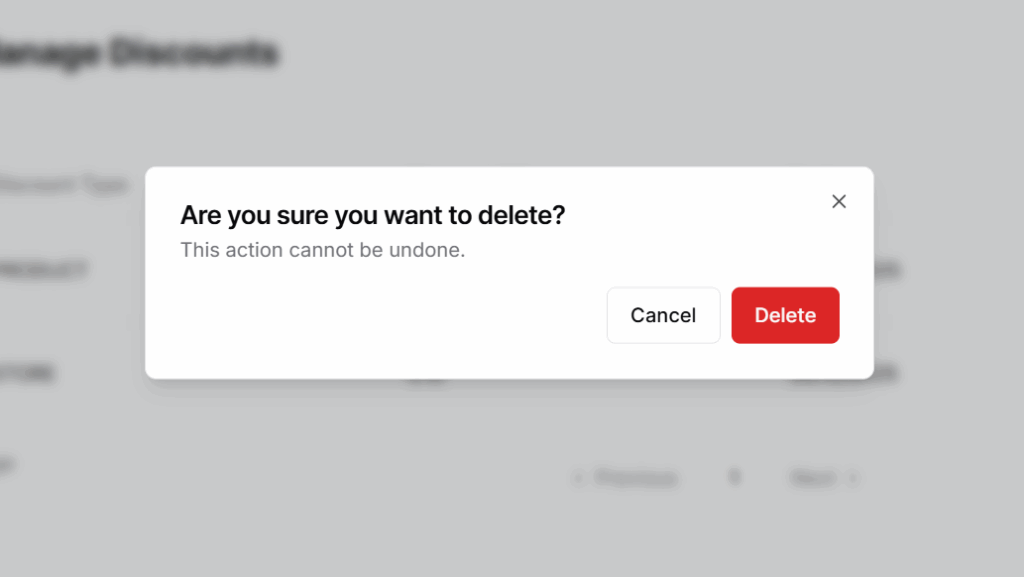Image resolution: width=1024 pixels, height=577 pixels.
Task: Click the left chevron beside Previous
Action: [x=578, y=478]
